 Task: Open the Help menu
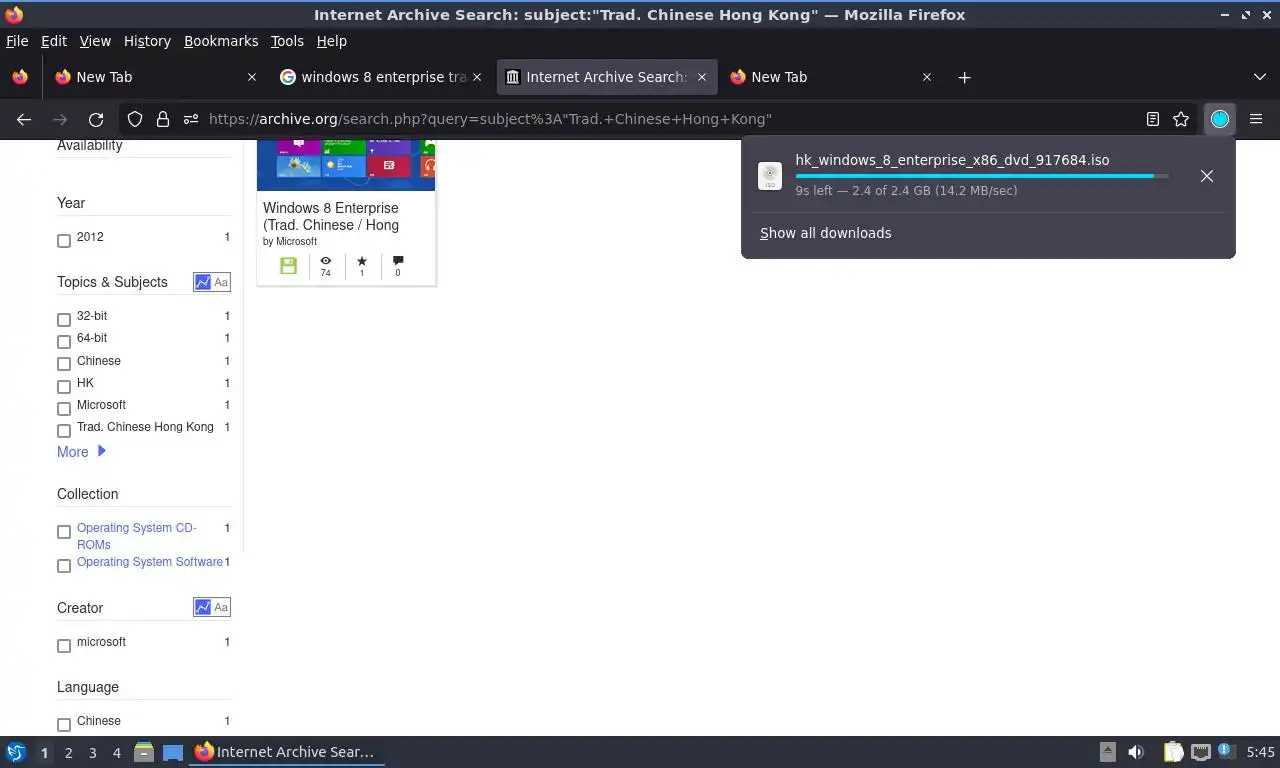pos(332,41)
